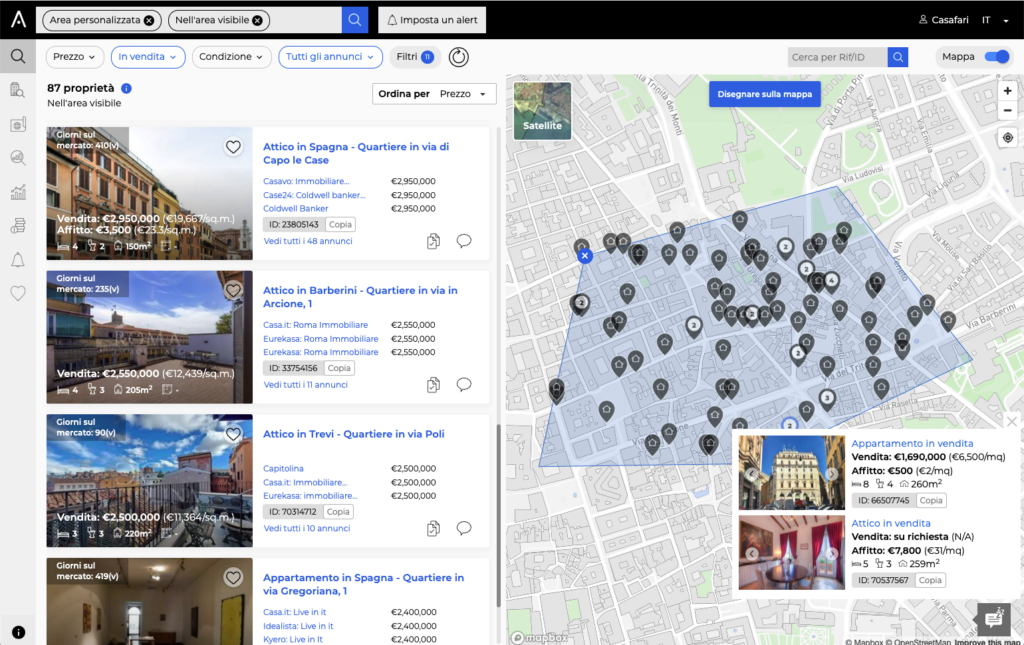
Task: Open the IT language dropdown
Action: 995,20
